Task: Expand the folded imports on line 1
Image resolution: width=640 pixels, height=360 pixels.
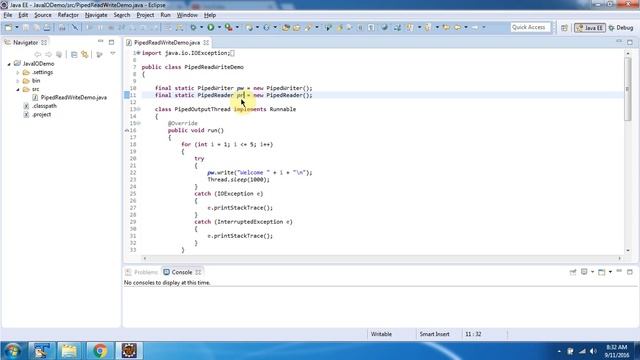Action: [x=138, y=53]
